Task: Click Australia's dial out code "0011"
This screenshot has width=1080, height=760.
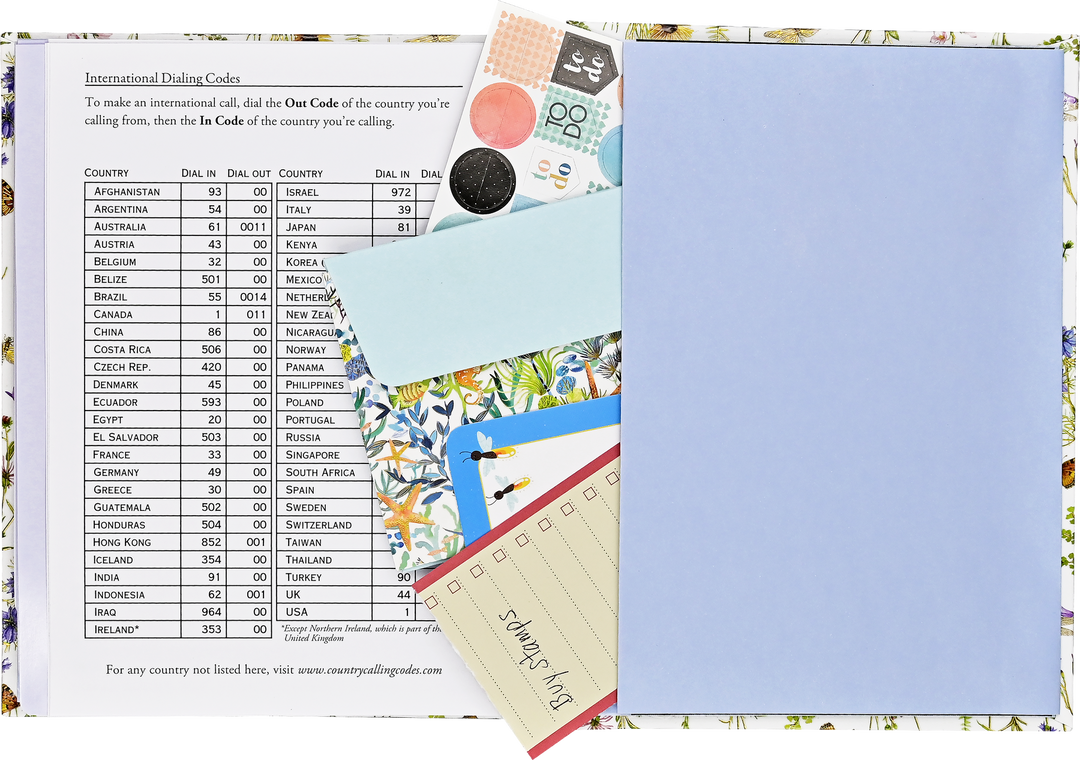Action: [x=253, y=227]
